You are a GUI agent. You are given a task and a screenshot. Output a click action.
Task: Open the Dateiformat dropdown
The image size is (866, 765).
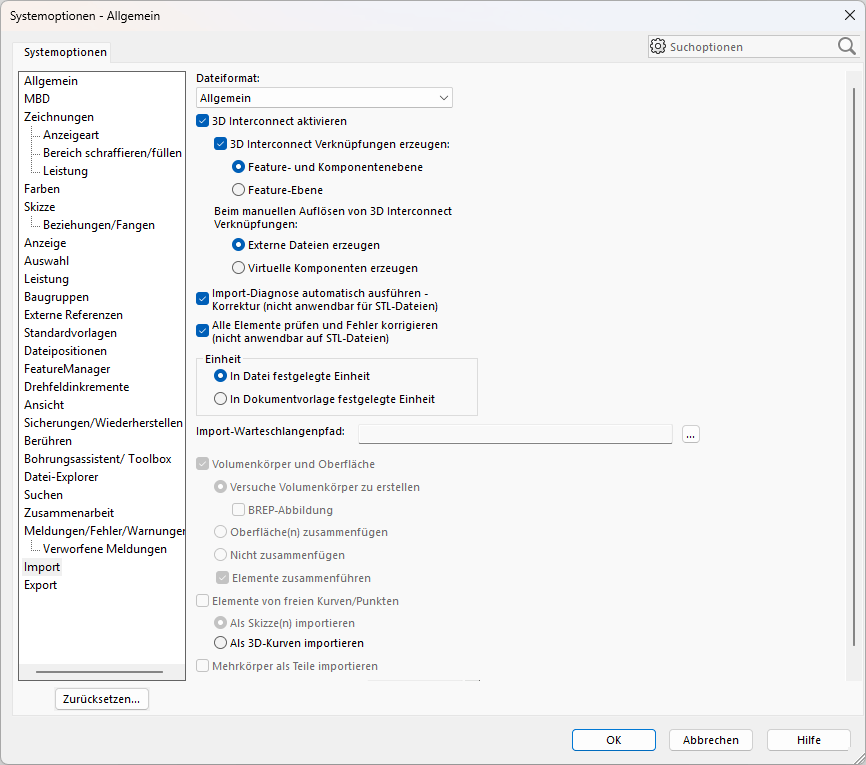click(443, 97)
